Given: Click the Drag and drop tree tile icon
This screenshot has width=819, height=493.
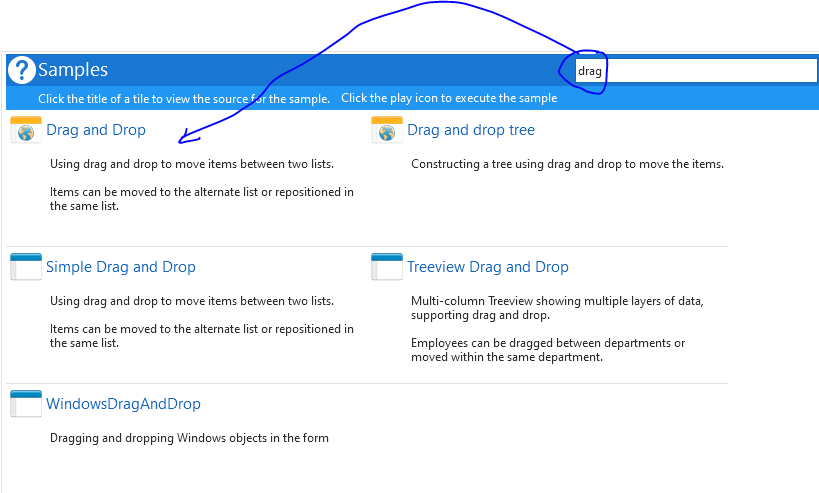Looking at the screenshot, I should tap(387, 130).
